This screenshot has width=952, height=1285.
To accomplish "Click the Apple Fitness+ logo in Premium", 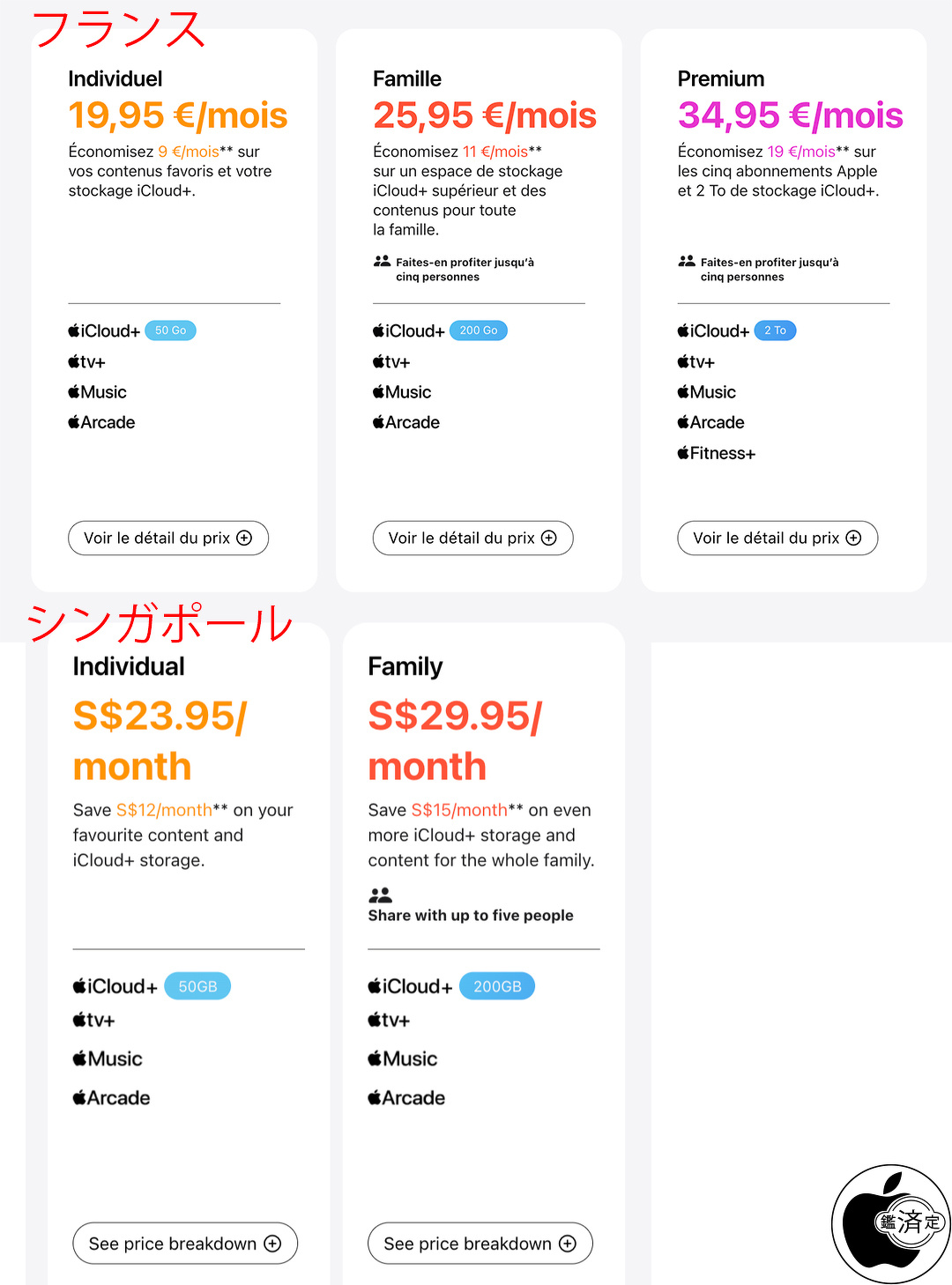I will coord(716,453).
